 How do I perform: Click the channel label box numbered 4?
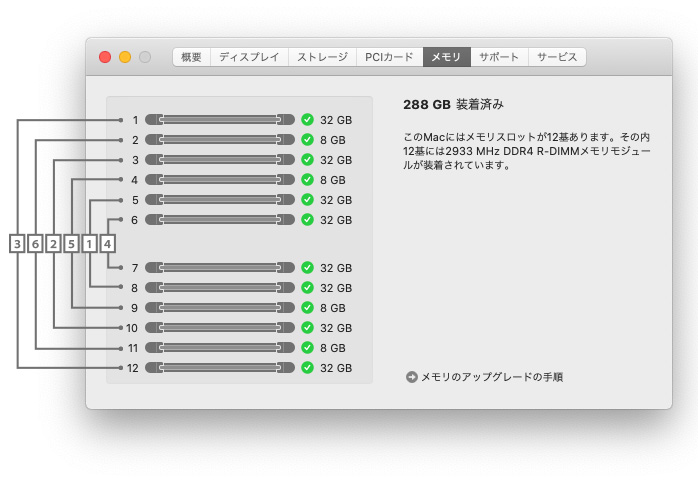(107, 243)
